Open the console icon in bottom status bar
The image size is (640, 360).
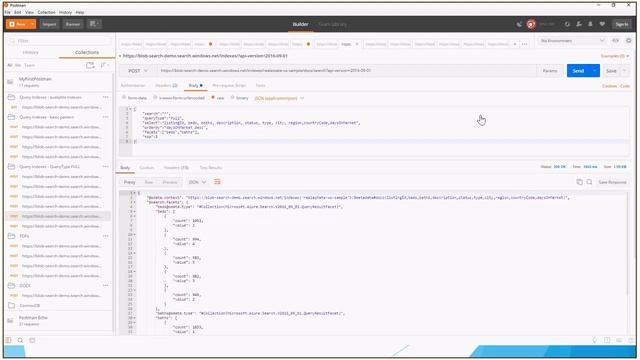pos(32,340)
